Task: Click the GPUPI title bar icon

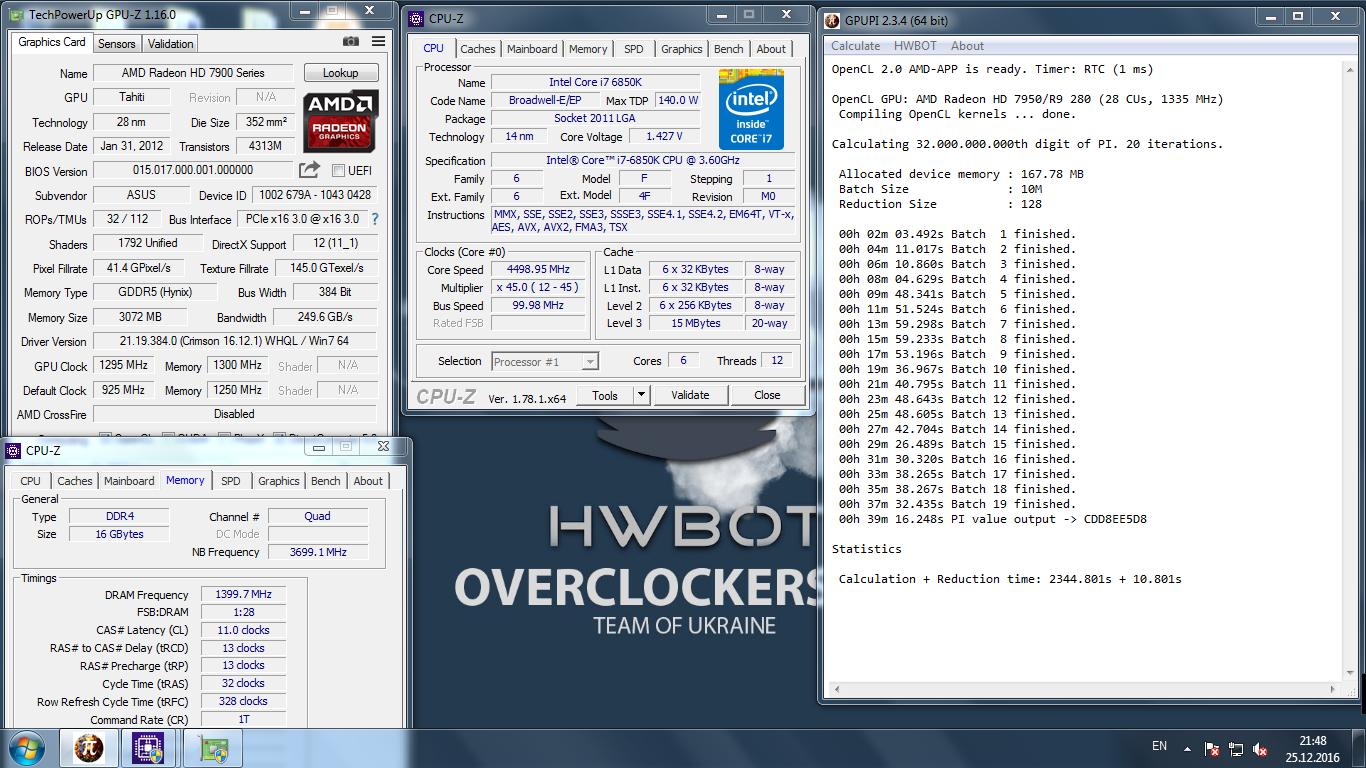Action: (x=832, y=20)
